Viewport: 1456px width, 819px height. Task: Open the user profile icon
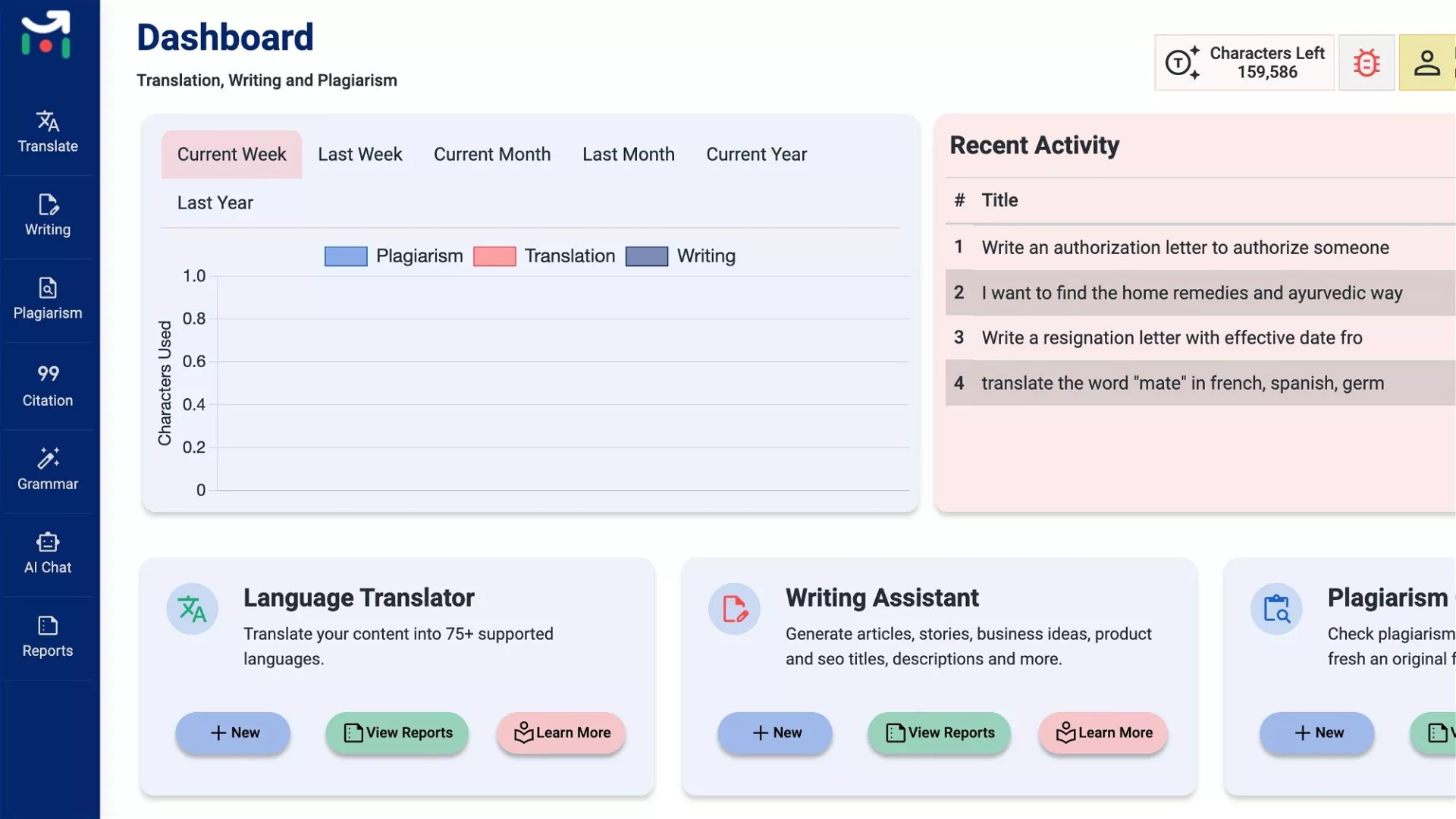1426,63
